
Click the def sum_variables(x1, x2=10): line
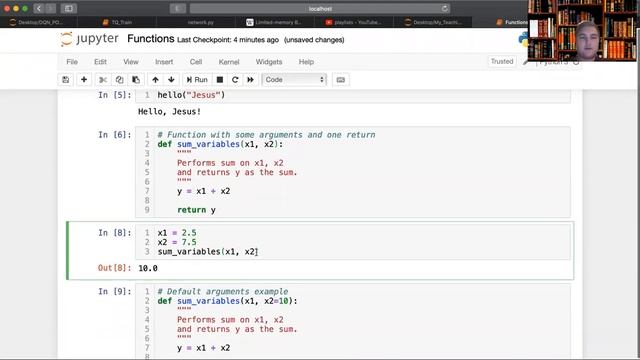(228, 301)
